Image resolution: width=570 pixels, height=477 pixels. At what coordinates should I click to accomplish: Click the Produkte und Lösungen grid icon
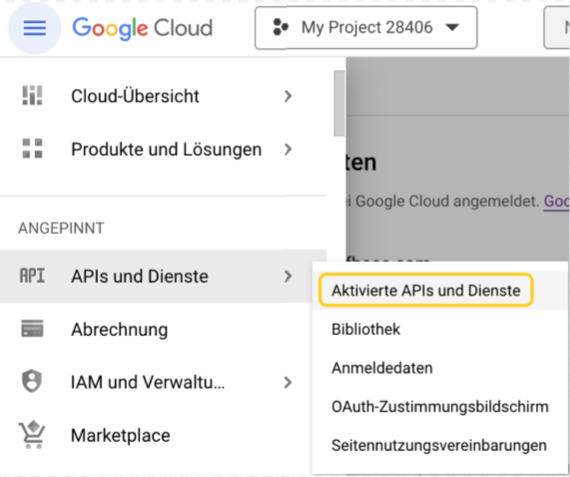[32, 149]
